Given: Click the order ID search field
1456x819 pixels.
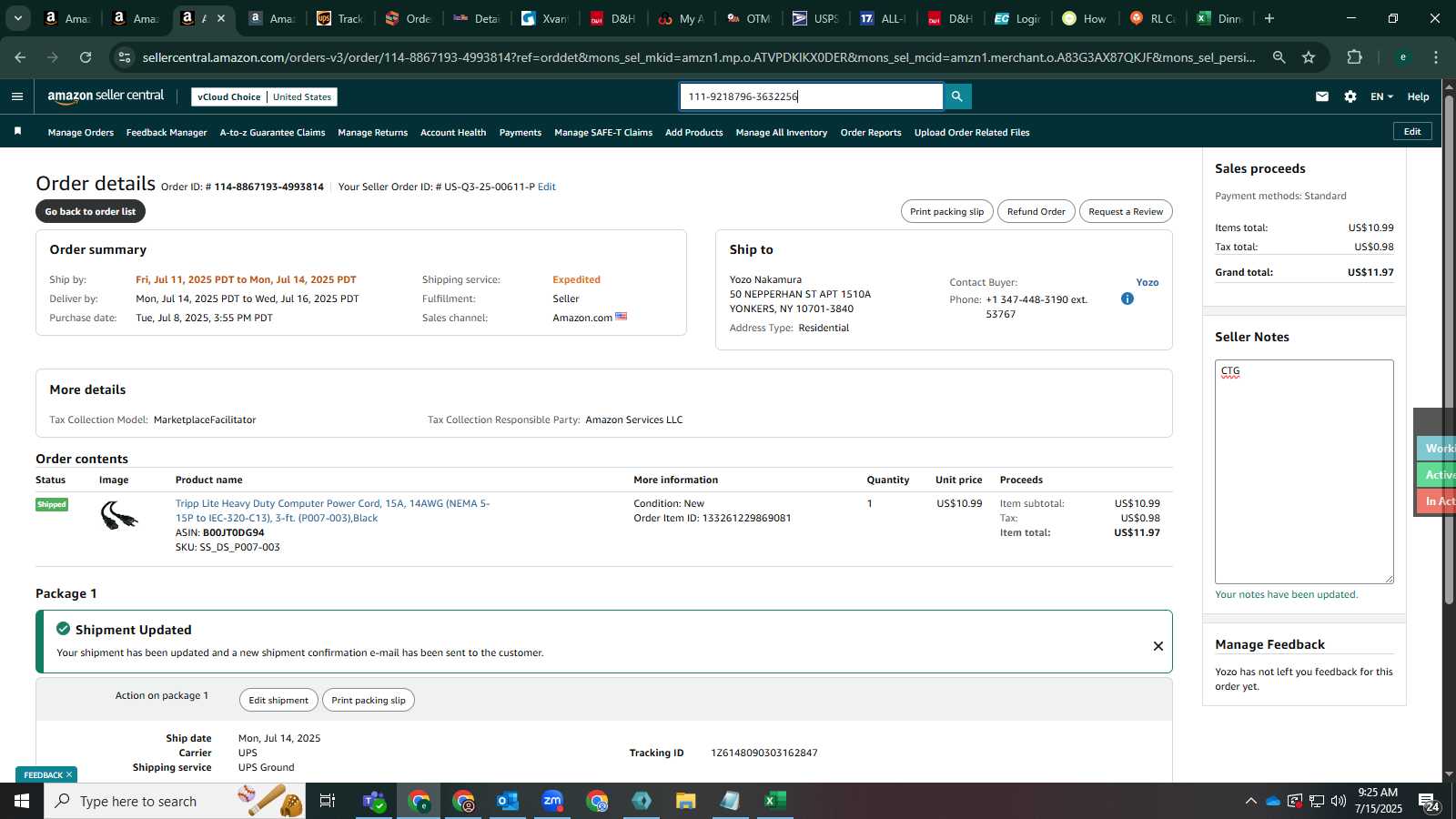Looking at the screenshot, I should 812,96.
